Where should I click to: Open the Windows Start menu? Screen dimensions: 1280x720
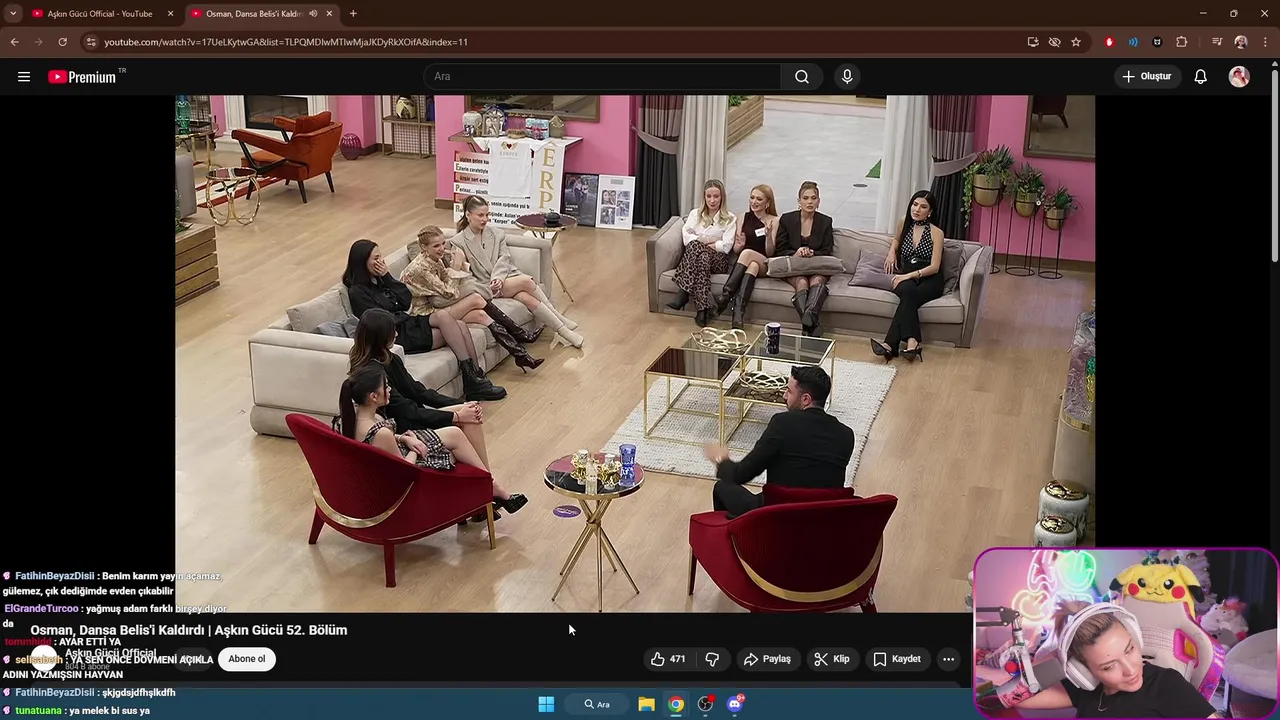(x=546, y=704)
